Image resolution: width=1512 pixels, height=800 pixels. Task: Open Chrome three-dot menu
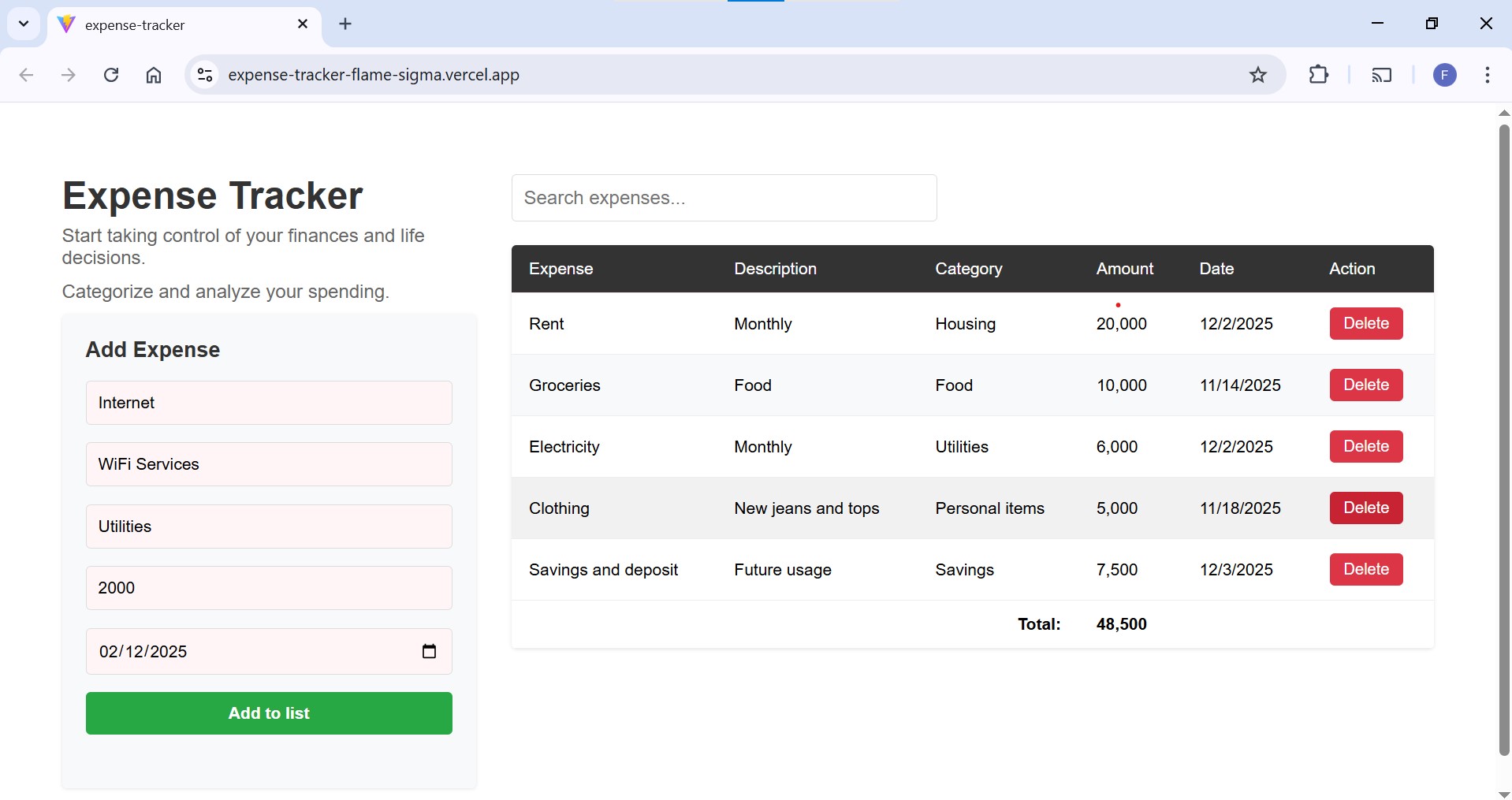(x=1488, y=75)
